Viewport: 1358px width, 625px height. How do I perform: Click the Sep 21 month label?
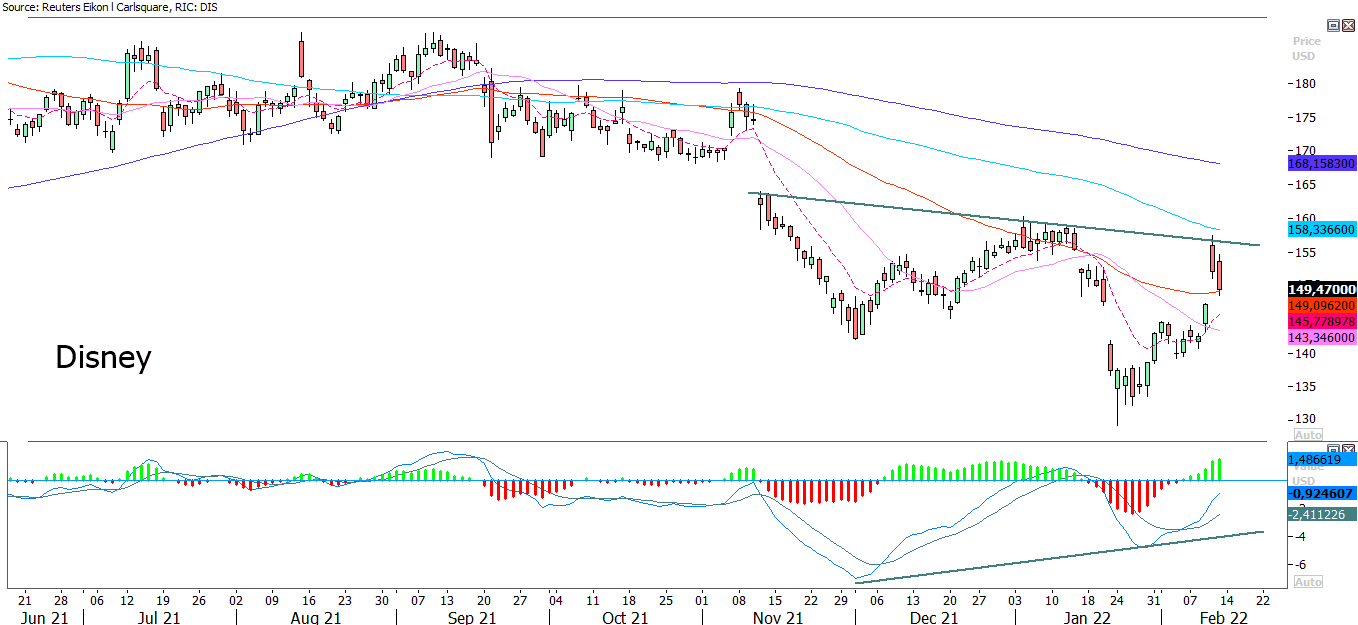pyautogui.click(x=472, y=618)
